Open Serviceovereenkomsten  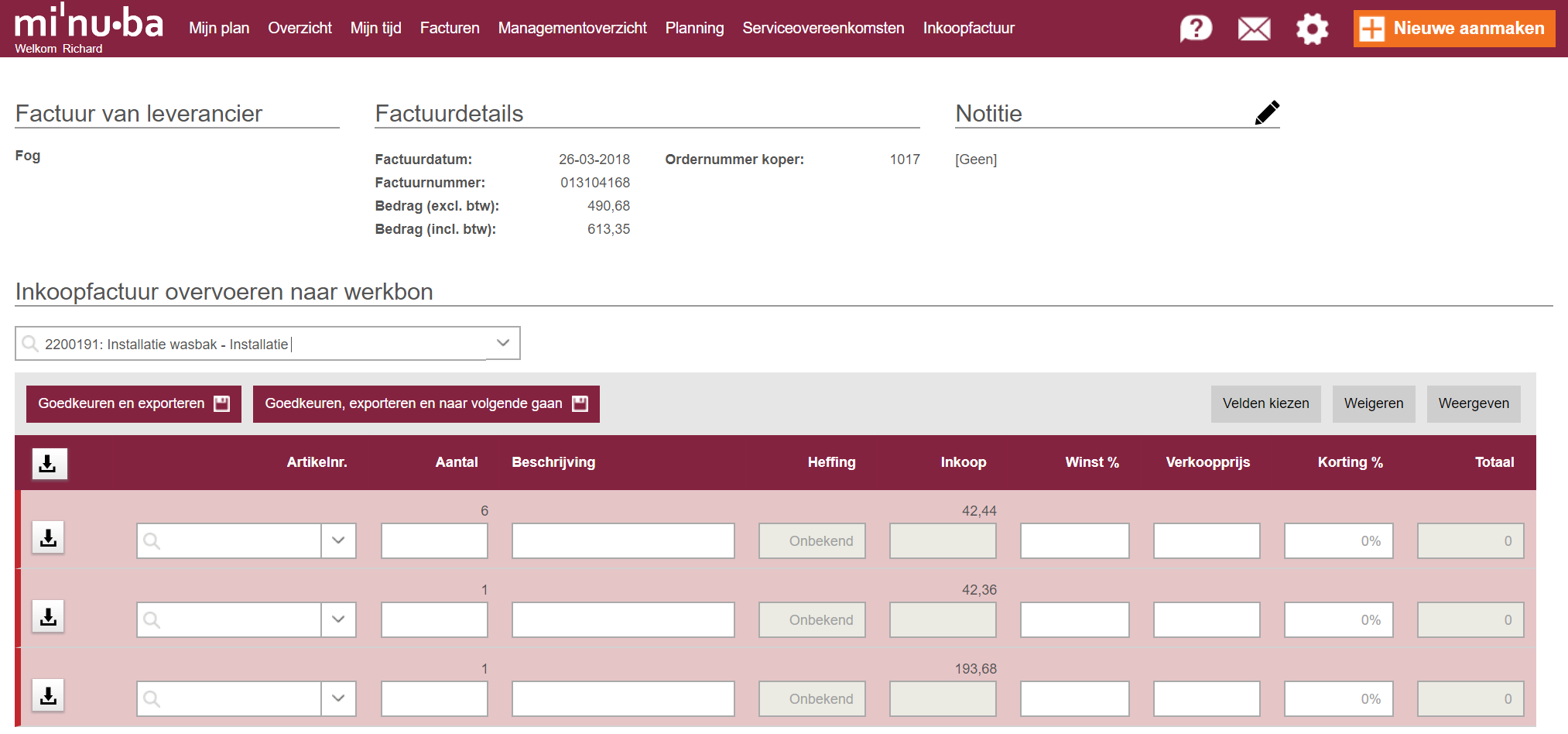tap(823, 28)
